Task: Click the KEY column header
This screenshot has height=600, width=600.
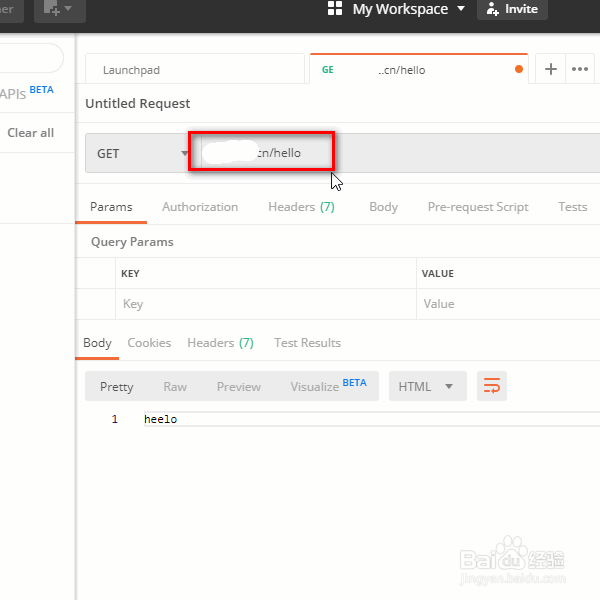Action: tap(130, 274)
